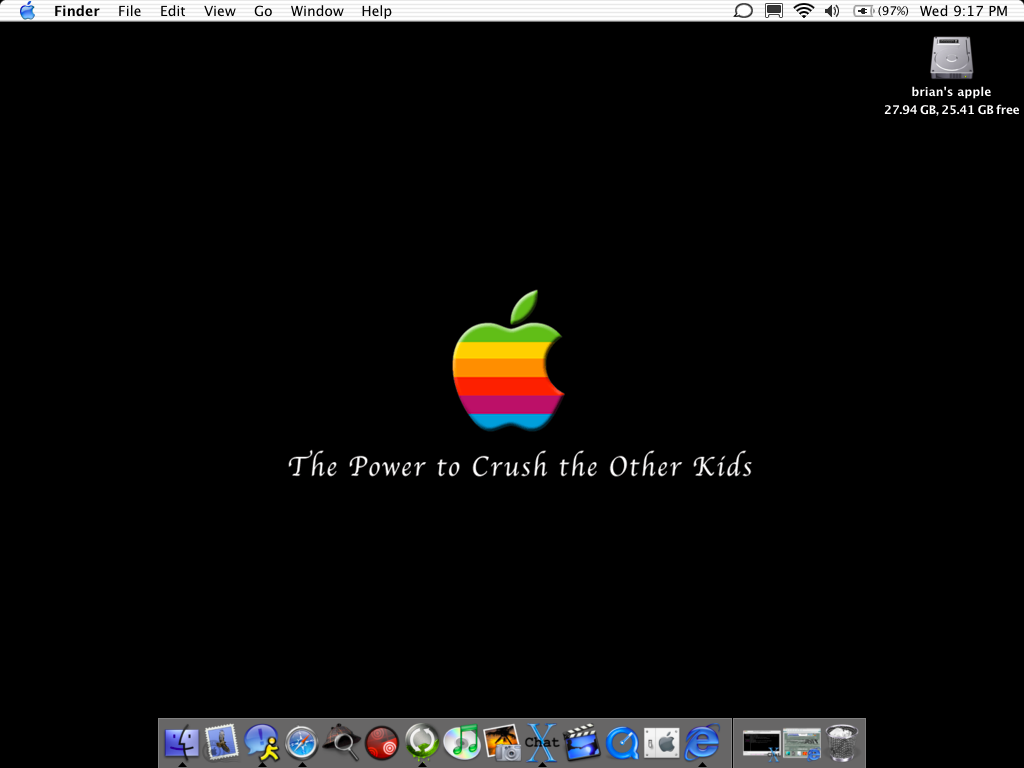Launch AOL Instant Messenger from the Dock
Image resolution: width=1024 pixels, height=768 pixels.
tap(262, 743)
